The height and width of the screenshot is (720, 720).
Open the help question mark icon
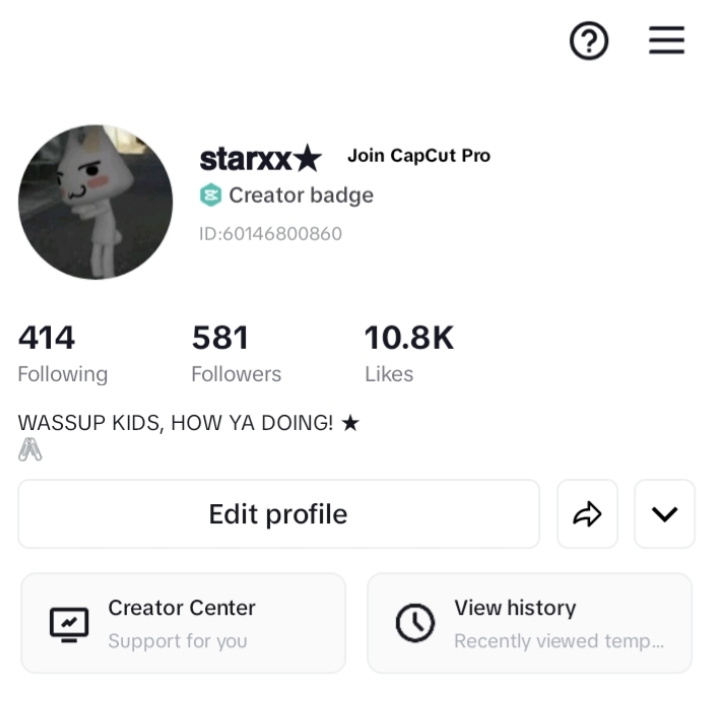click(x=589, y=41)
